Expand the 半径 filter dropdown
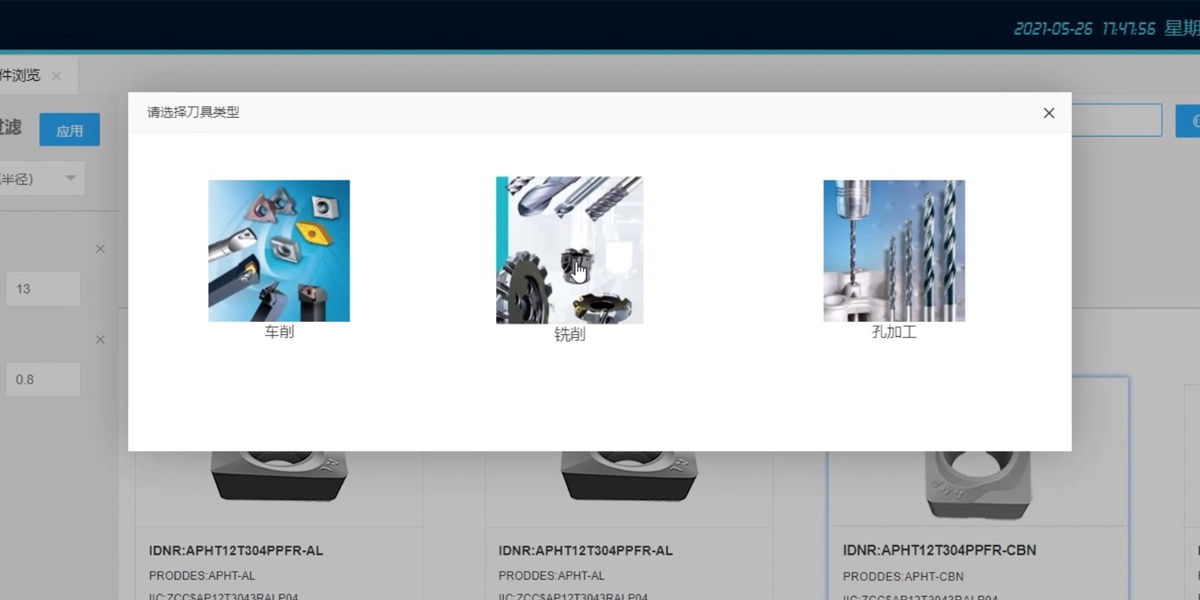1200x600 pixels. 70,179
